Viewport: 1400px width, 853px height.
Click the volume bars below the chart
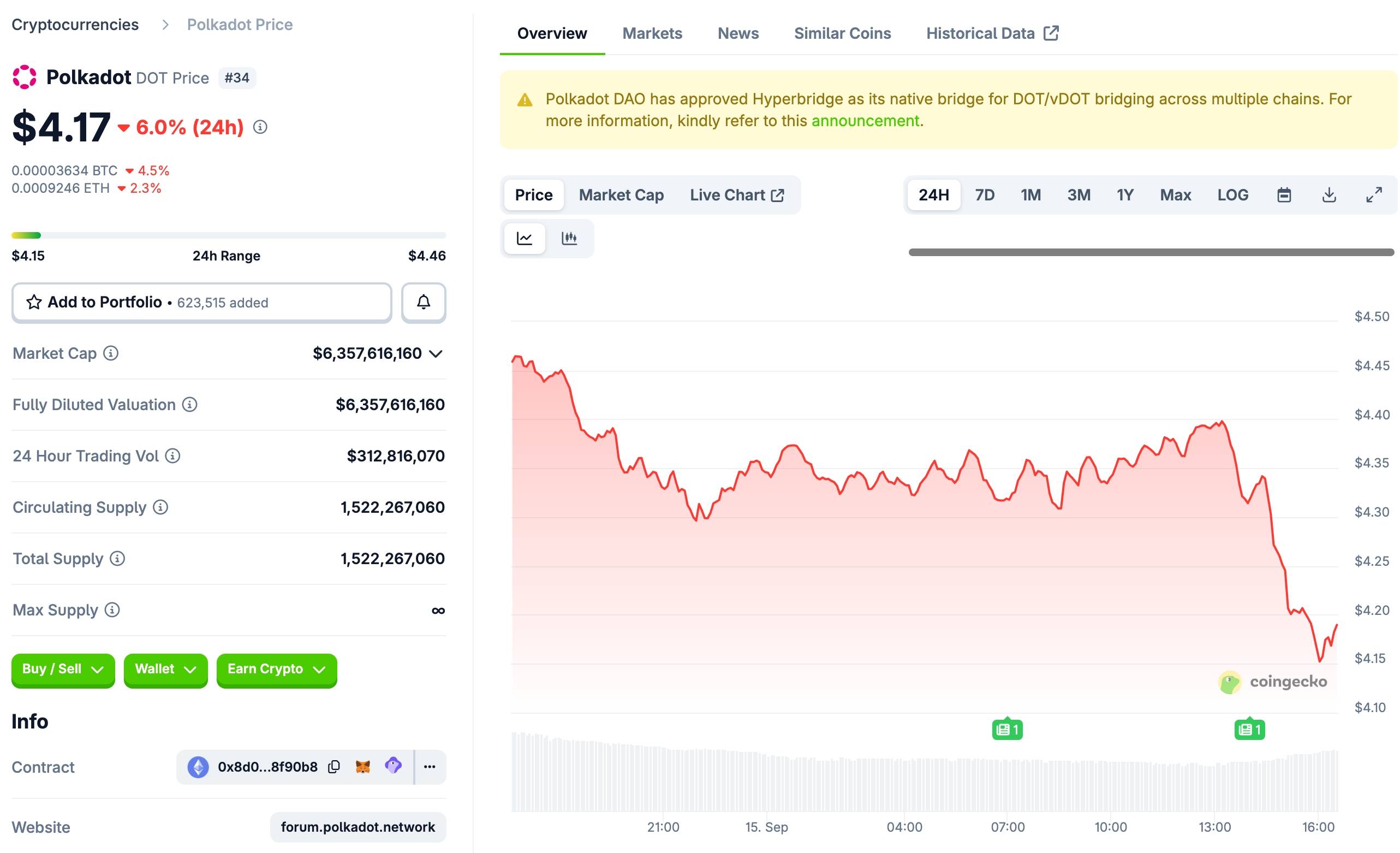coord(925,772)
